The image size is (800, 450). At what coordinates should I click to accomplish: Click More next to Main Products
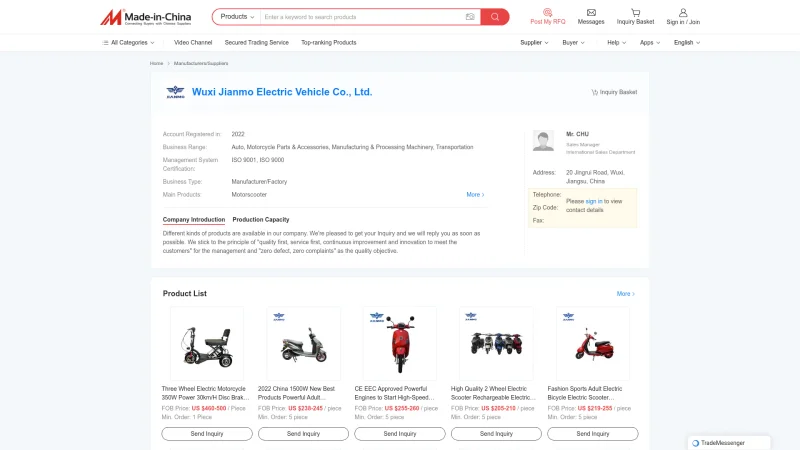coord(475,194)
